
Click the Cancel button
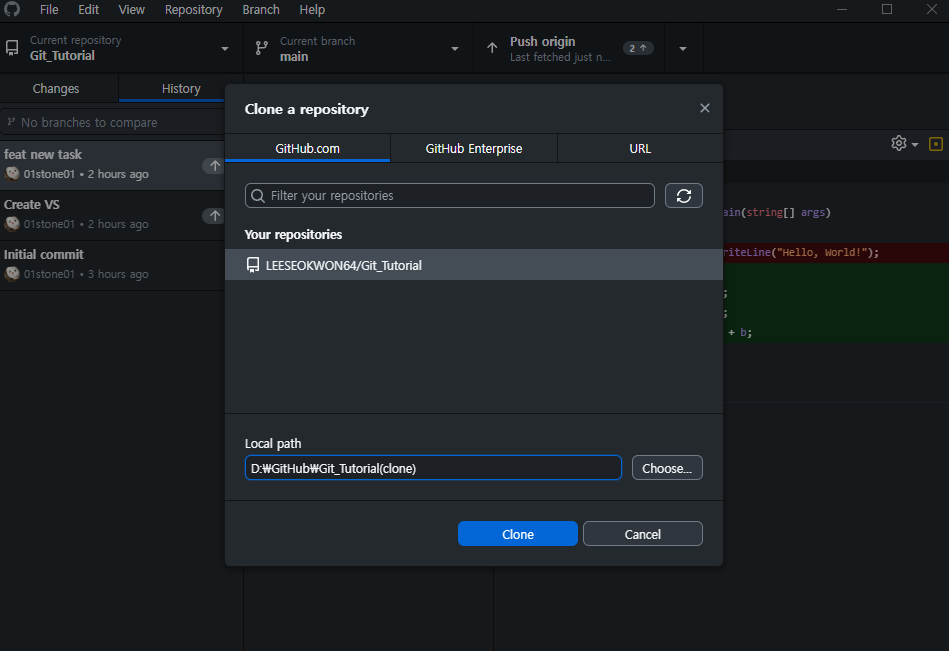click(x=643, y=534)
